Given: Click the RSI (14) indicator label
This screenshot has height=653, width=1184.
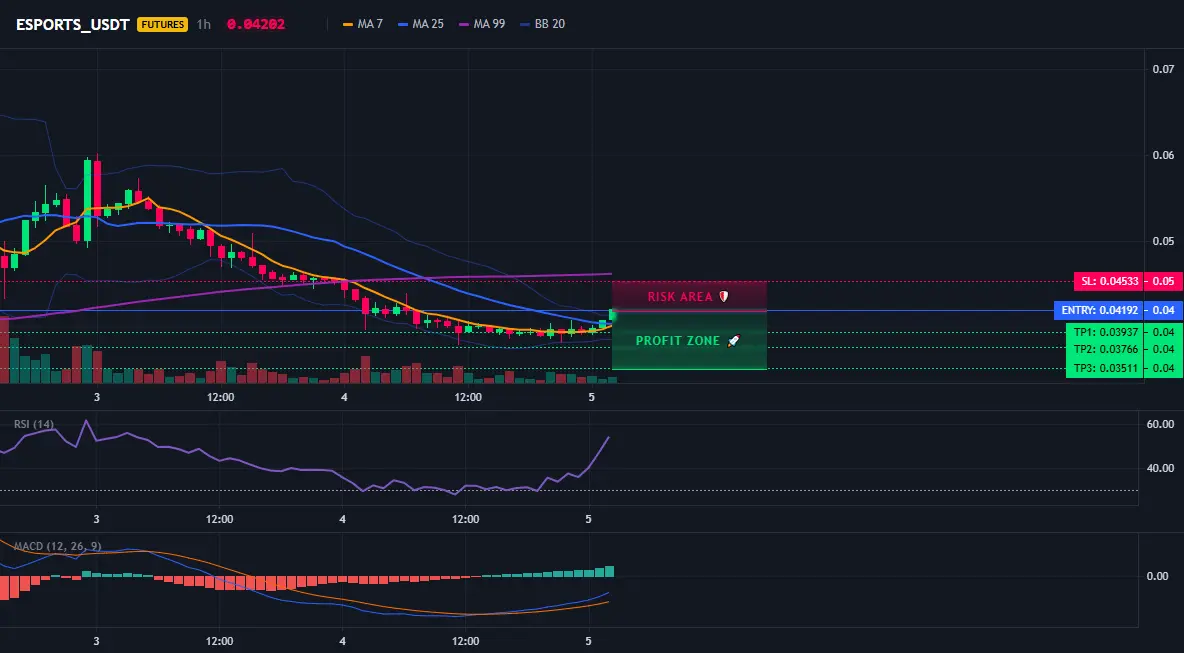Looking at the screenshot, I should [x=34, y=424].
